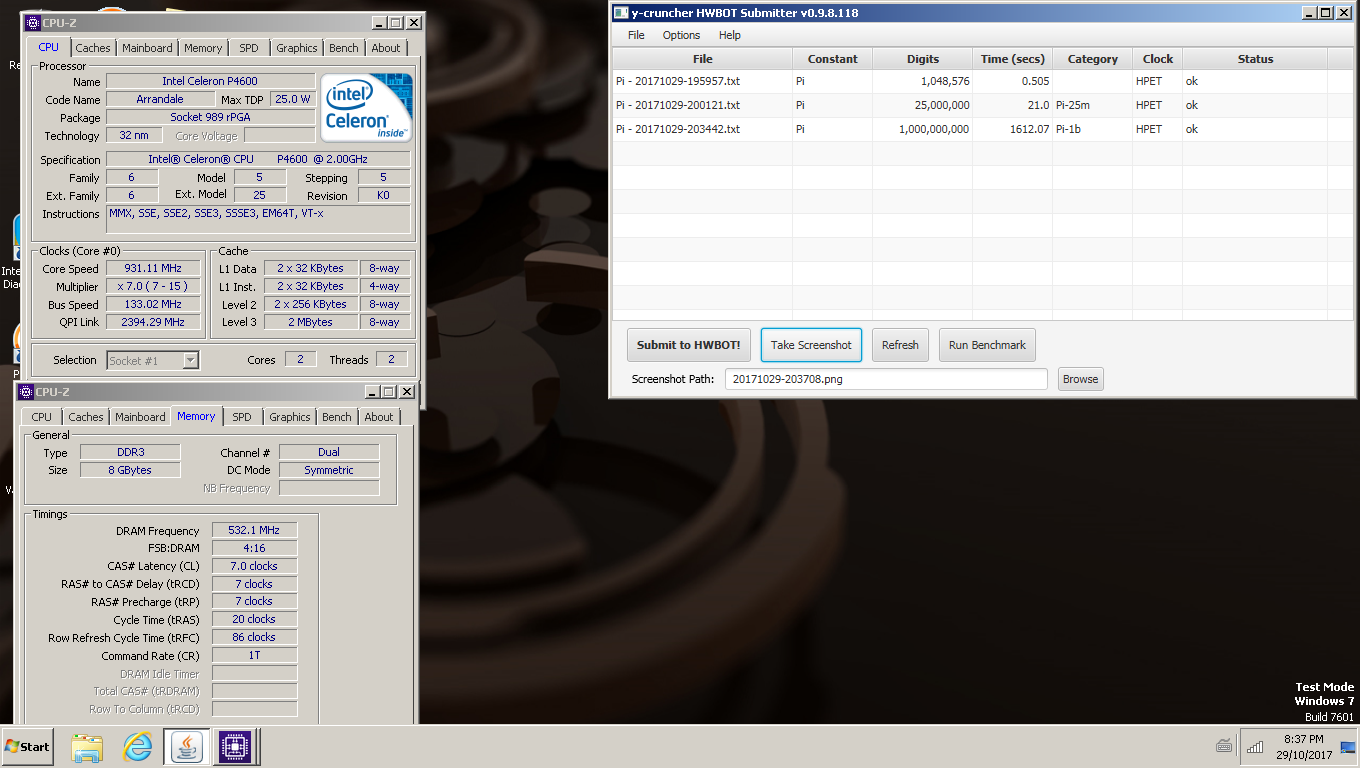Click the Take Screenshot button
The width and height of the screenshot is (1360, 768).
coord(811,345)
